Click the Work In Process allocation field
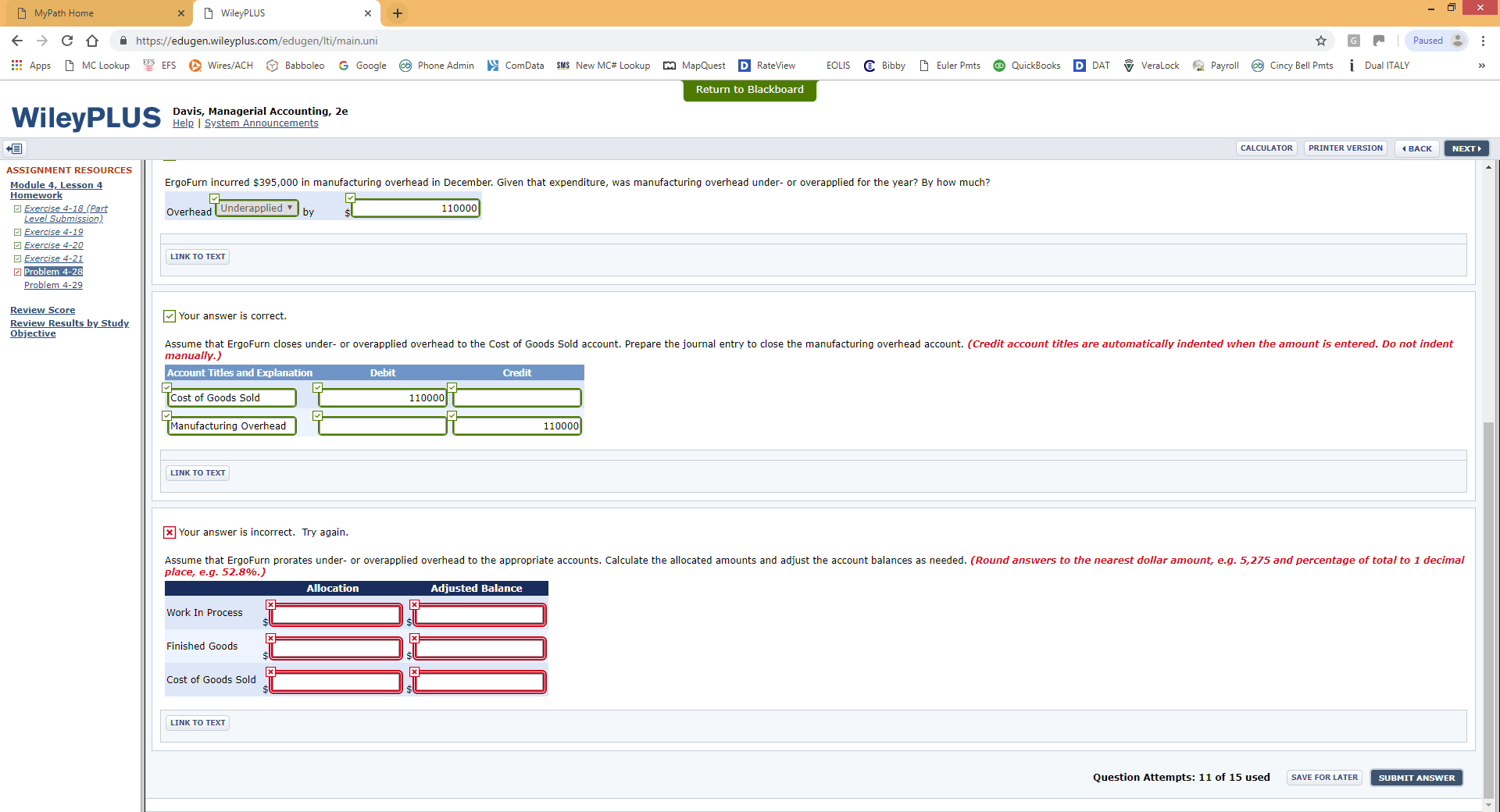 click(x=336, y=615)
